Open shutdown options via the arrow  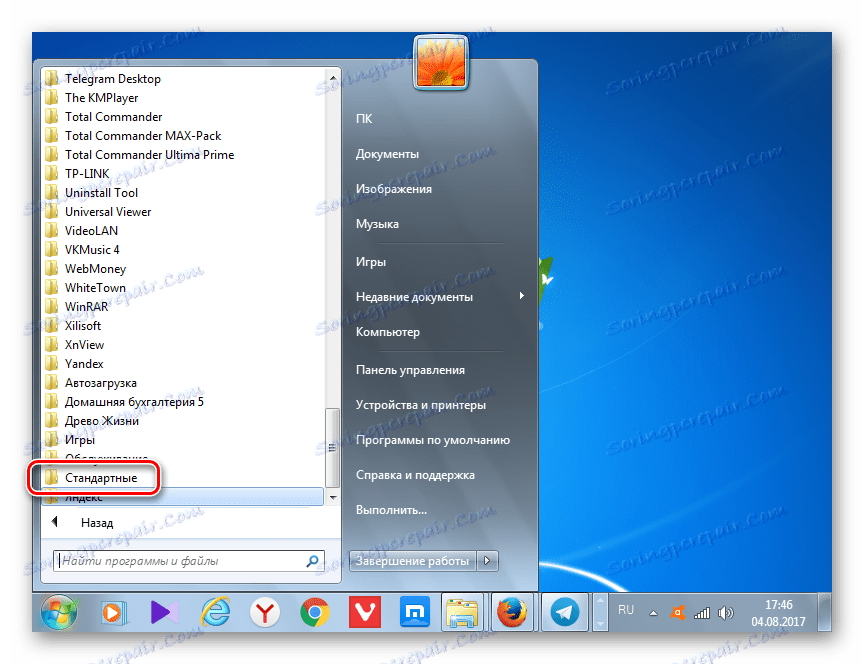[487, 561]
